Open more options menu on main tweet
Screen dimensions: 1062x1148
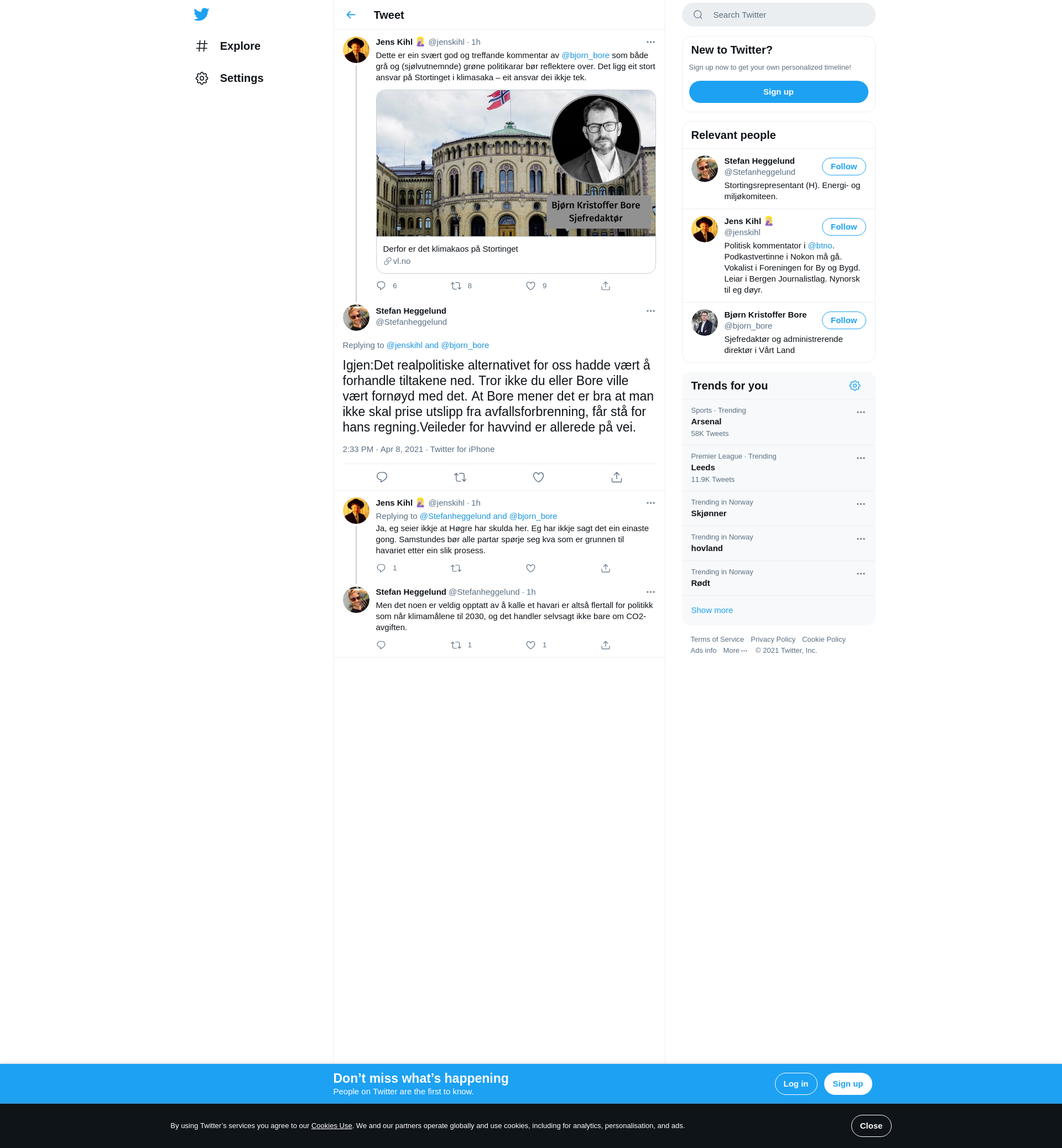pyautogui.click(x=650, y=311)
